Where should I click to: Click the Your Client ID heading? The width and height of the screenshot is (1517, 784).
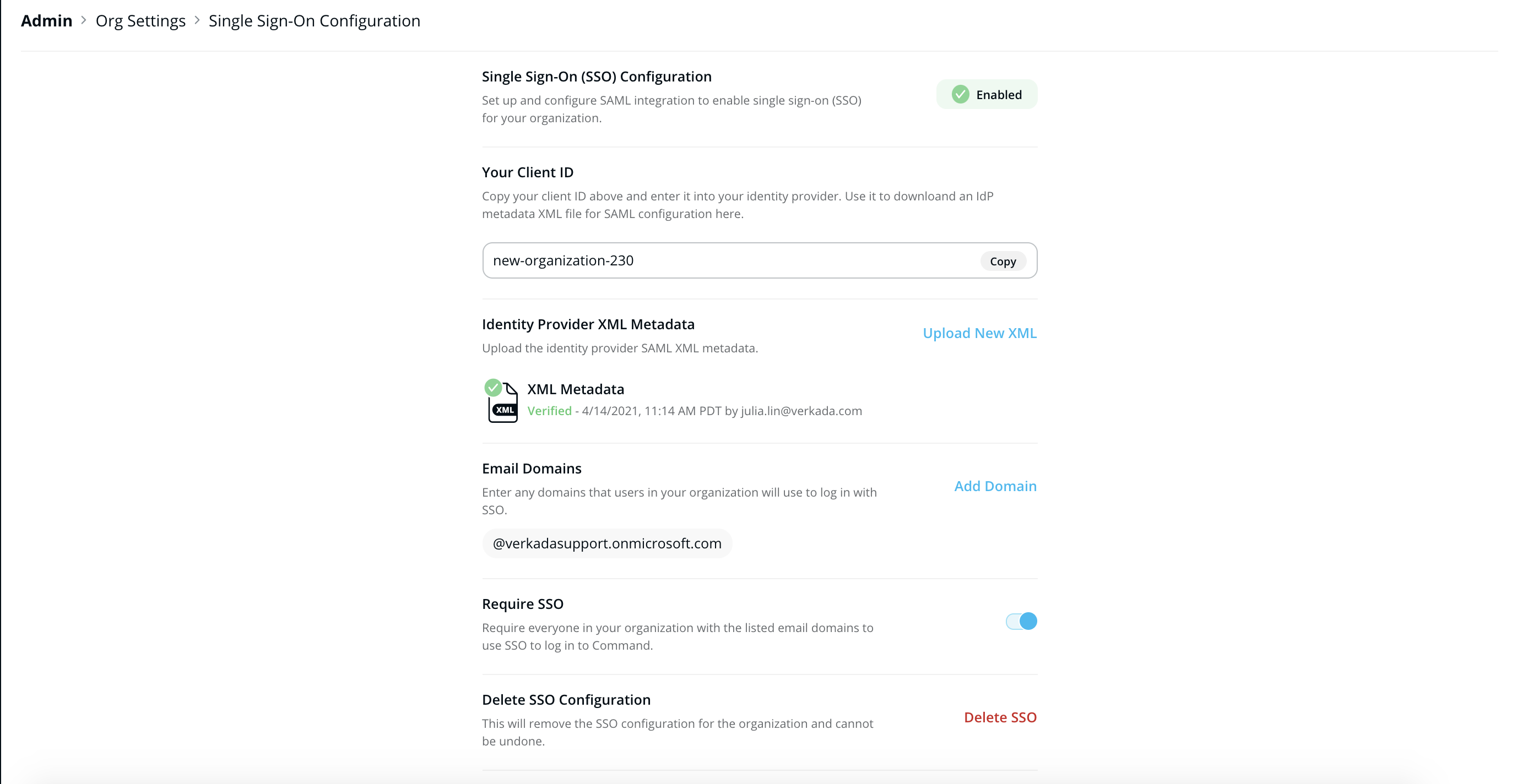tap(527, 172)
